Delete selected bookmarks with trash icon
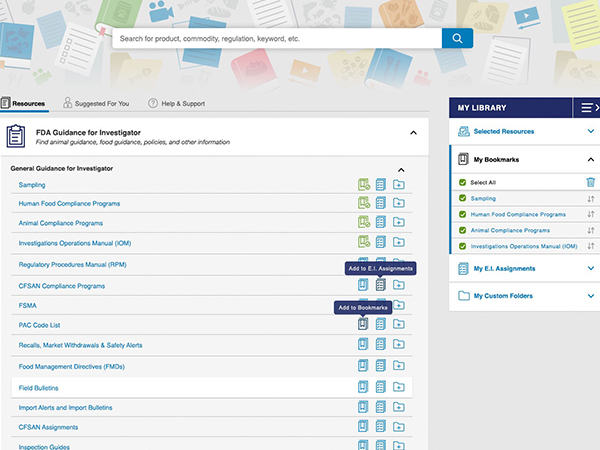The image size is (600, 450). click(590, 182)
